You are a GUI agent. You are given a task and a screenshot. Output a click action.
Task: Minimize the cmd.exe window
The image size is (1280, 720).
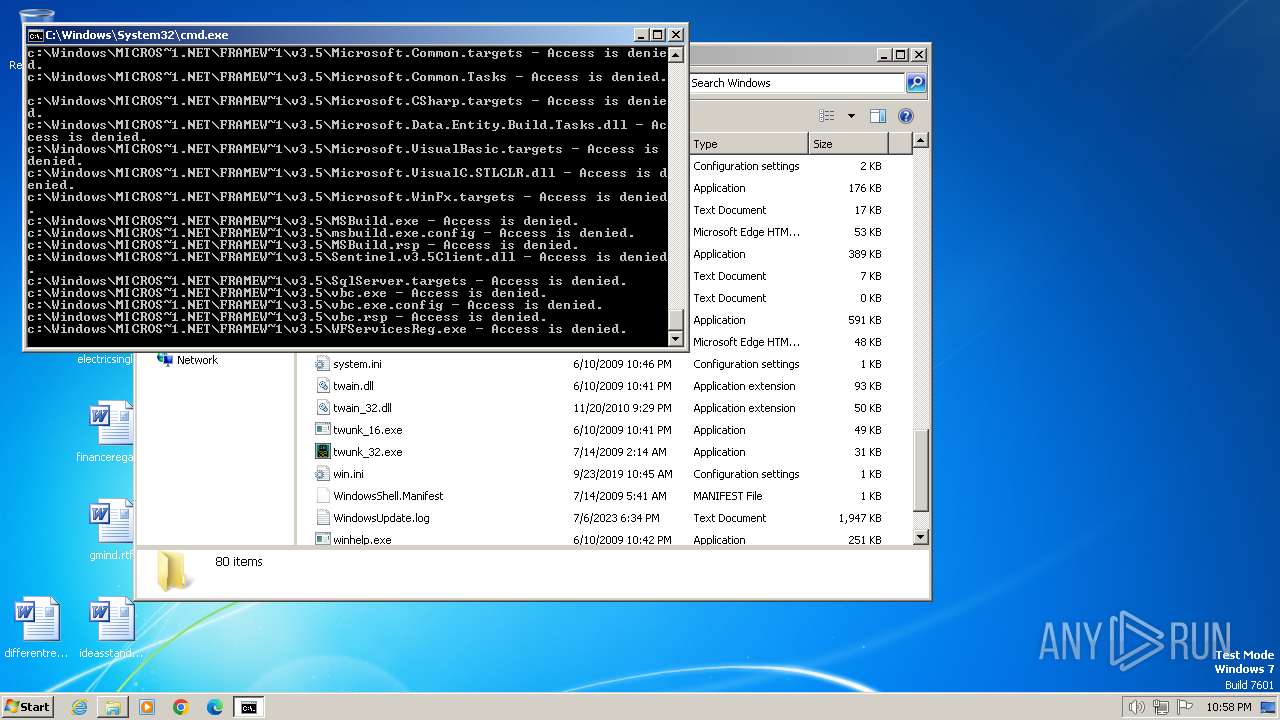click(641, 34)
